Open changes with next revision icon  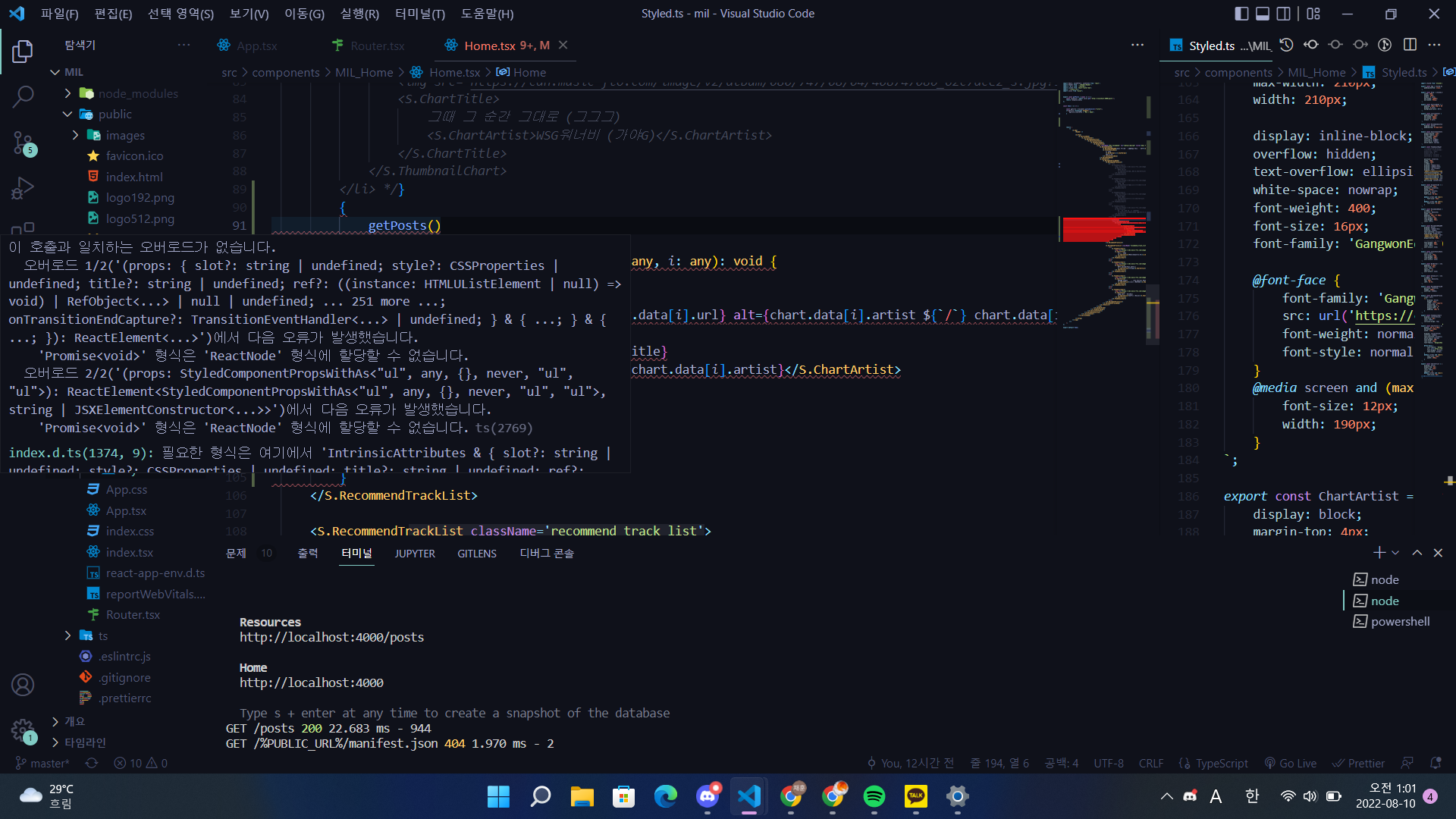(1360, 45)
